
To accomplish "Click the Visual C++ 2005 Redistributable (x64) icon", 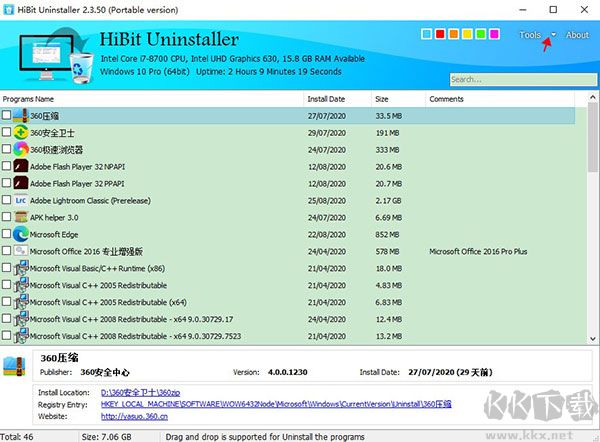I will pos(21,302).
